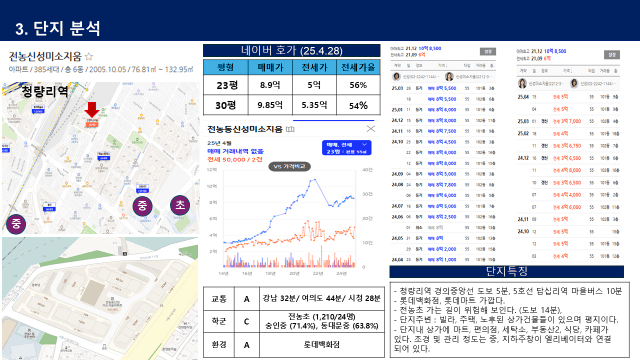Click the lease row priced 4억 4,000

coord(569,195)
